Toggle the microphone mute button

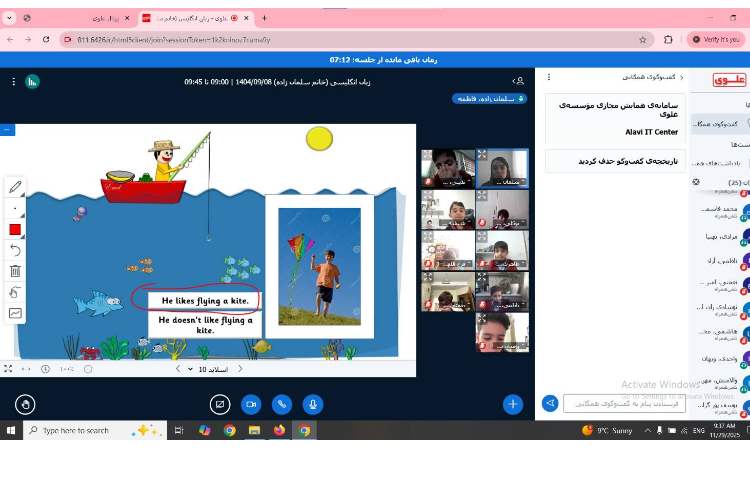pyautogui.click(x=313, y=404)
